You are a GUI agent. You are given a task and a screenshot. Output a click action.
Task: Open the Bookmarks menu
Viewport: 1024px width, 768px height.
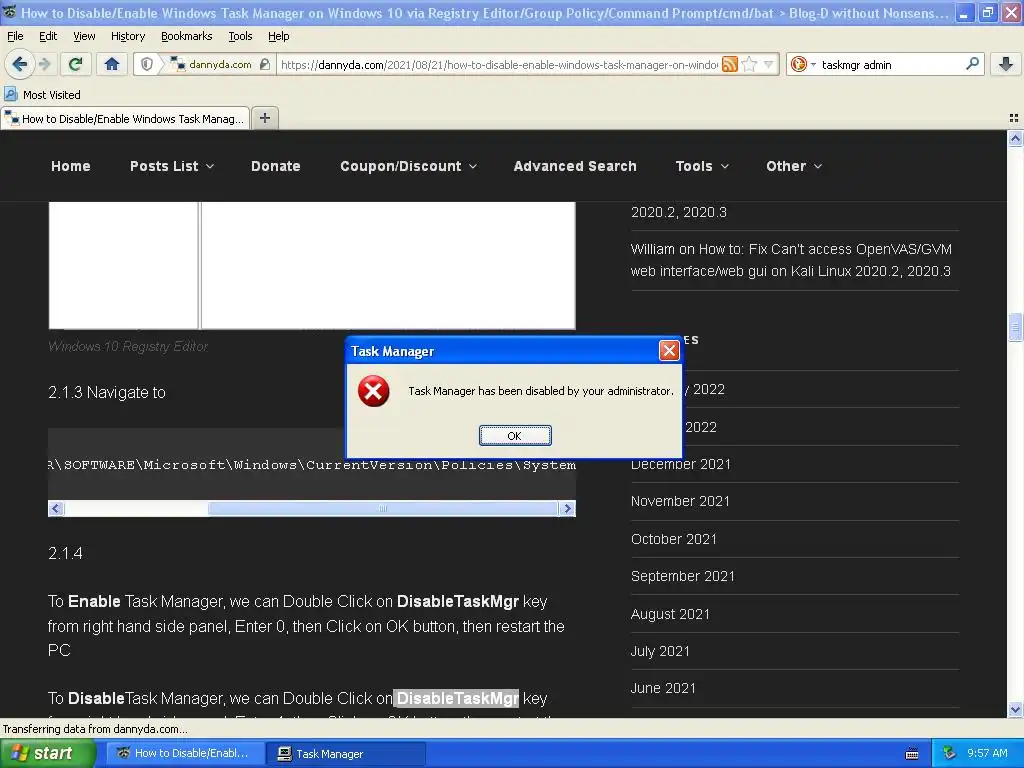coord(186,36)
